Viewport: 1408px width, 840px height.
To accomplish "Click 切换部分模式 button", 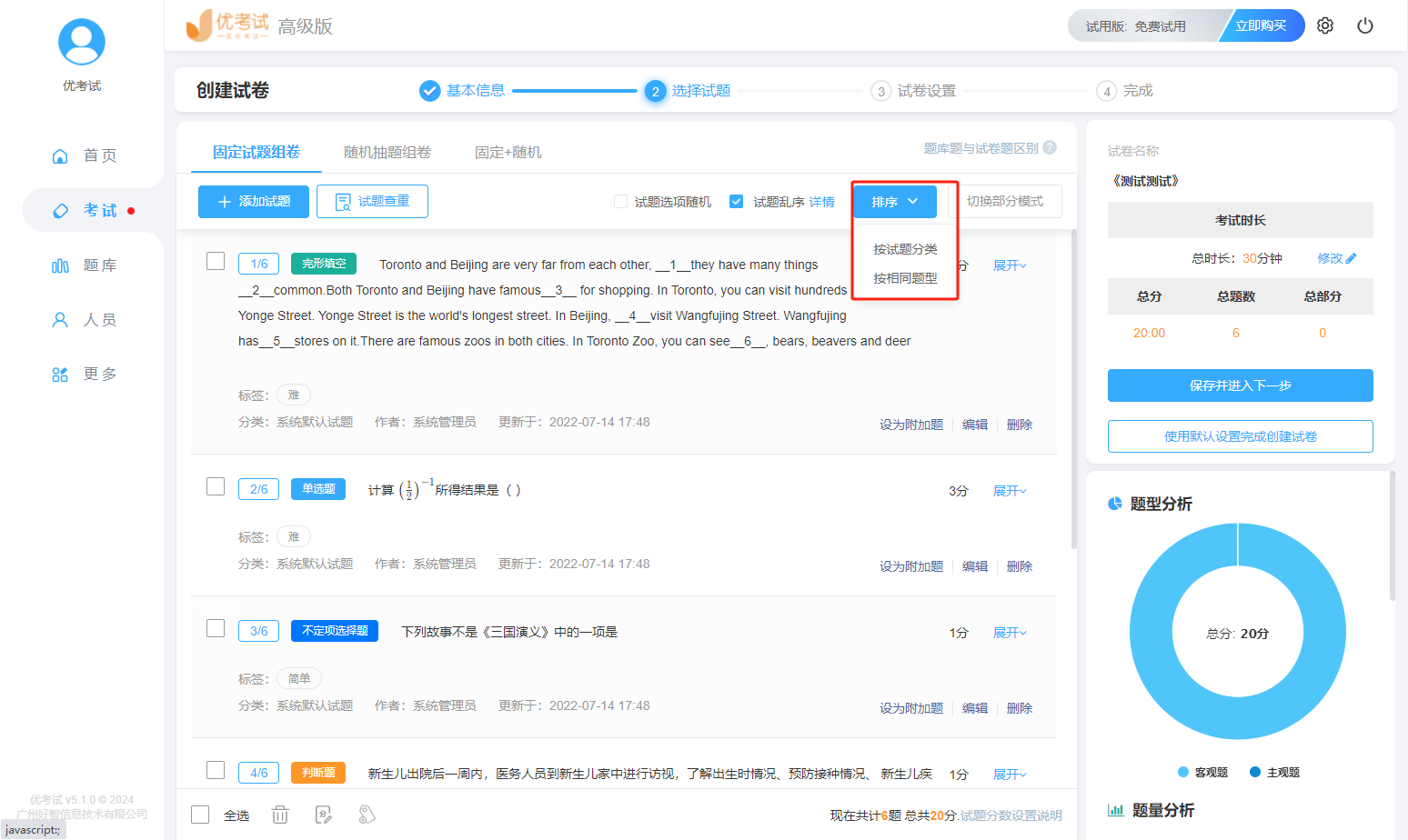I will [1005, 201].
